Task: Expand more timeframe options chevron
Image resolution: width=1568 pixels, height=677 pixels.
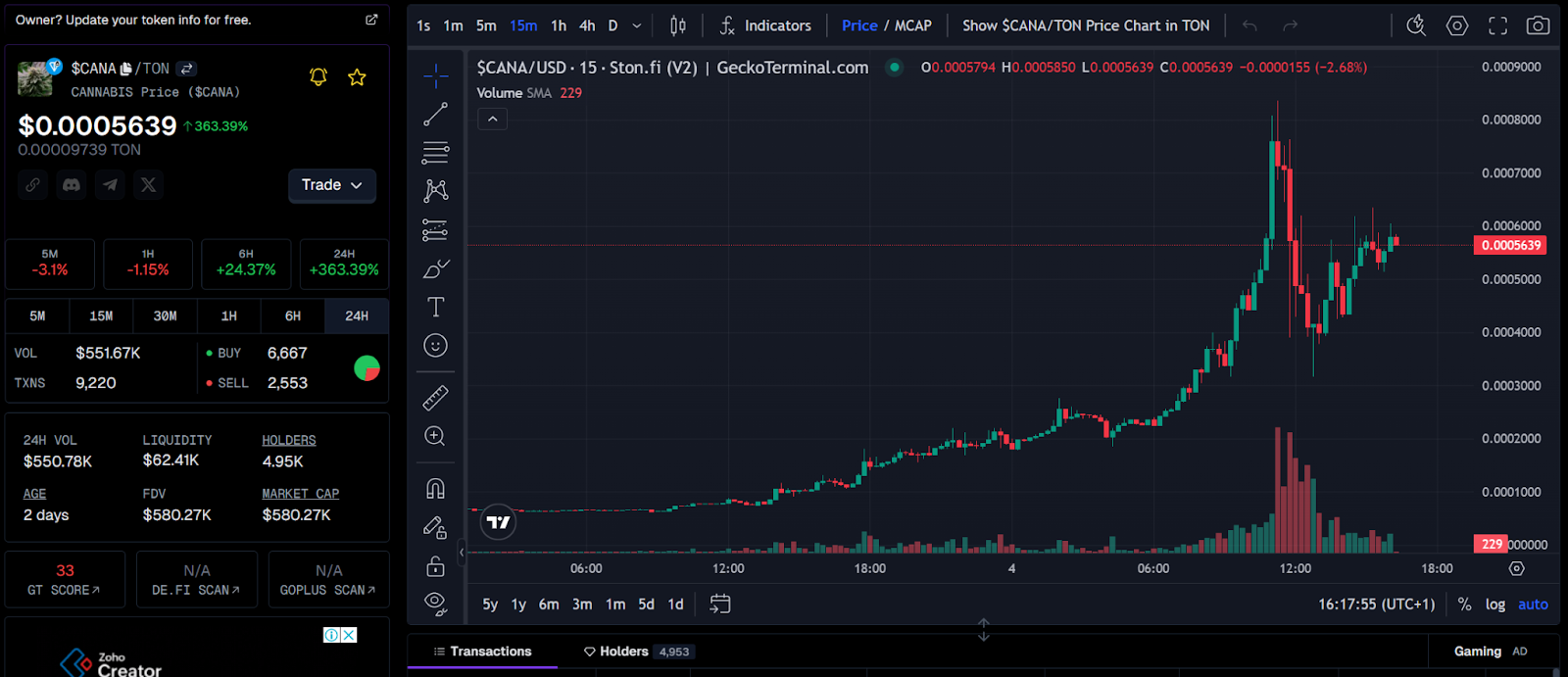Action: 637,25
